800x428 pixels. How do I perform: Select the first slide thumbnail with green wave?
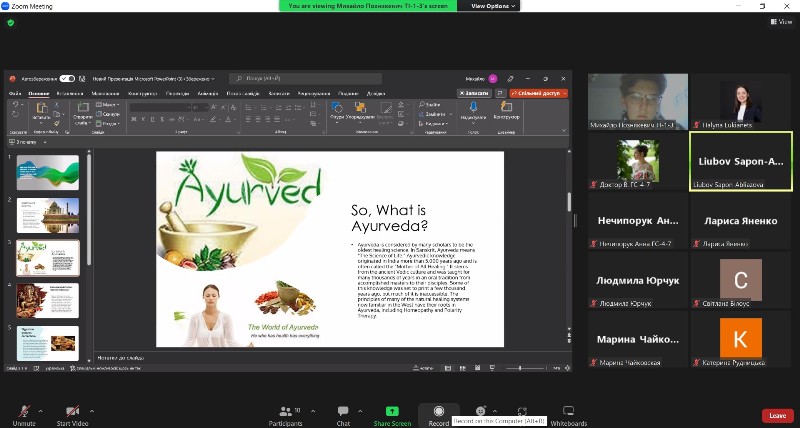[x=48, y=172]
